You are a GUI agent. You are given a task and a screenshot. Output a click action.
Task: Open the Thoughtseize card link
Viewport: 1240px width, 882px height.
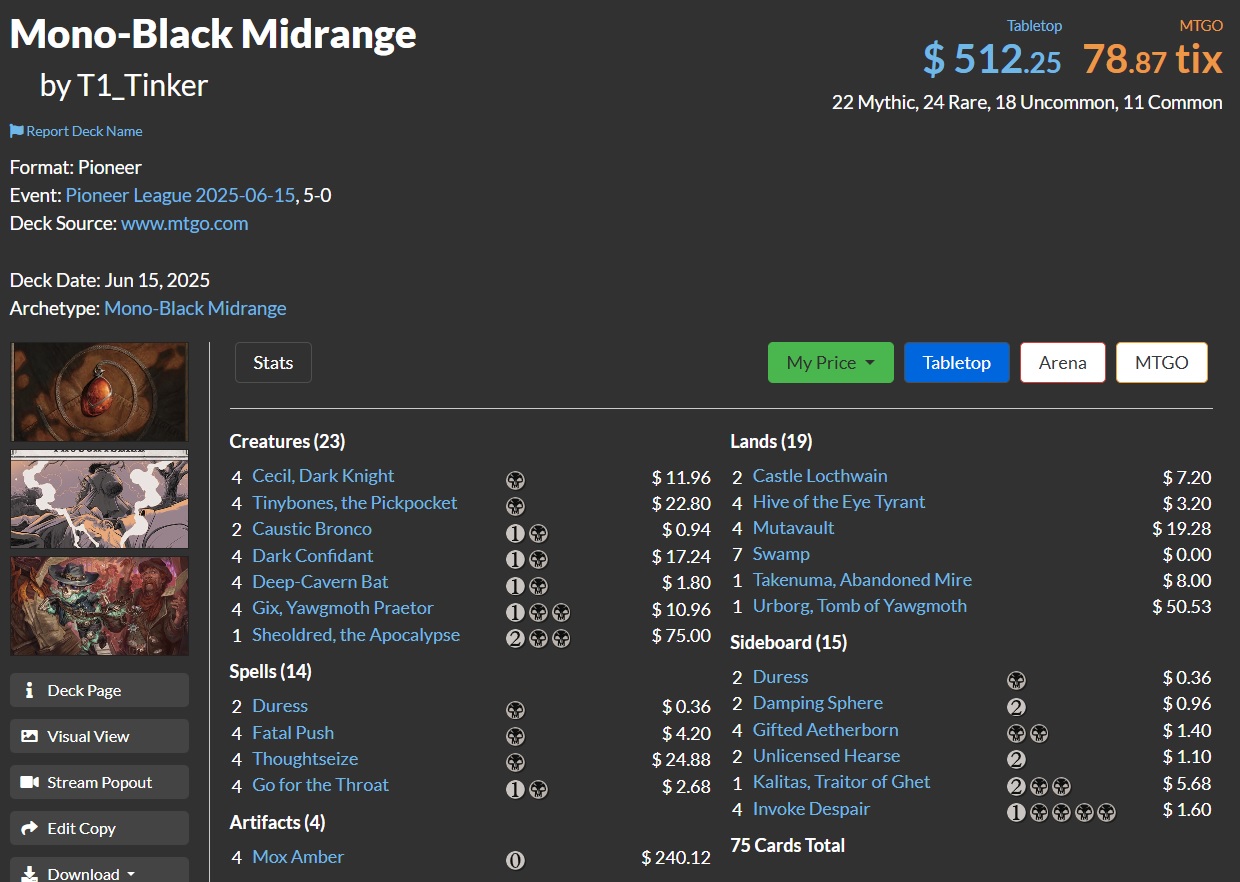tap(305, 758)
